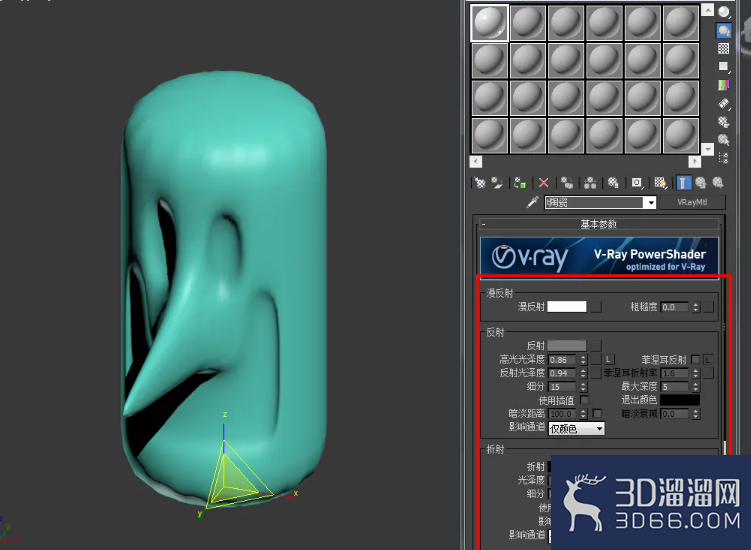
Task: Open the Material/Map Navigator icon
Action: (x=724, y=158)
